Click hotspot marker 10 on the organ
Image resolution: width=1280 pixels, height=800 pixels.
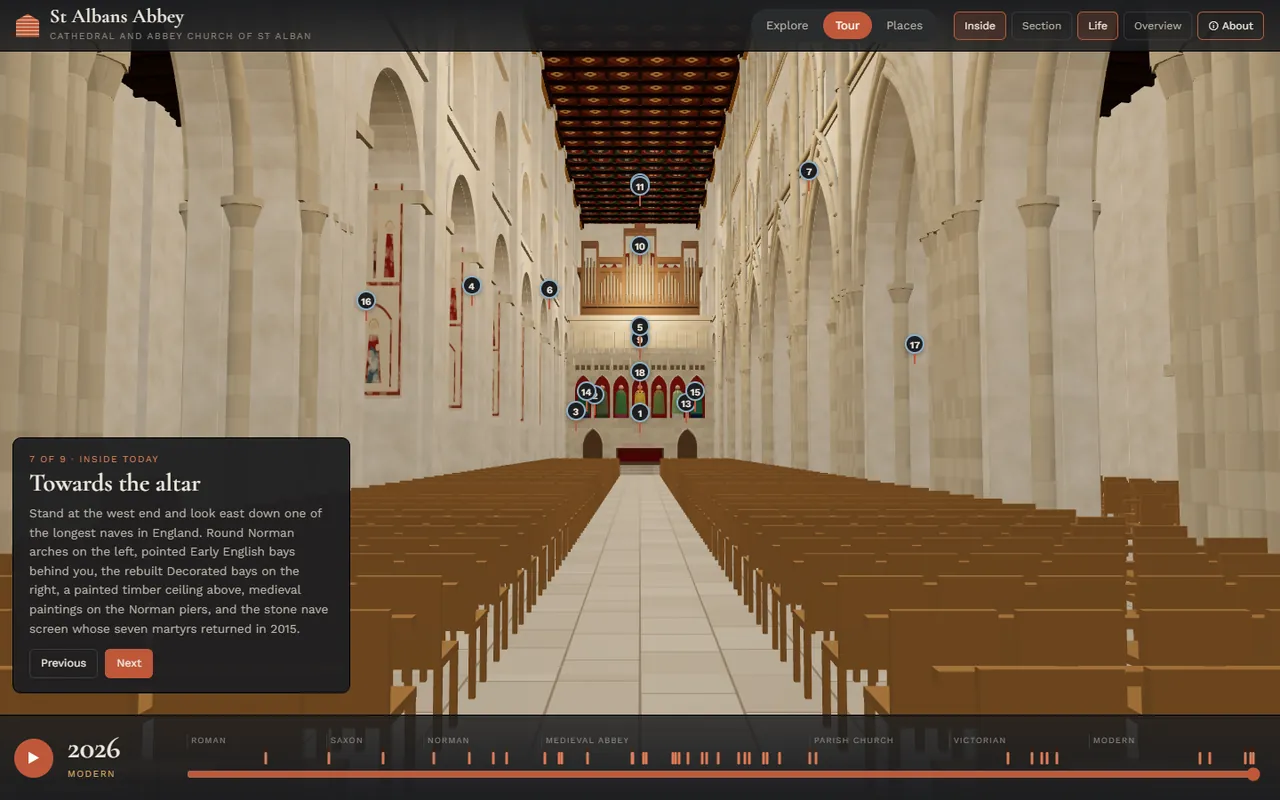[640, 246]
